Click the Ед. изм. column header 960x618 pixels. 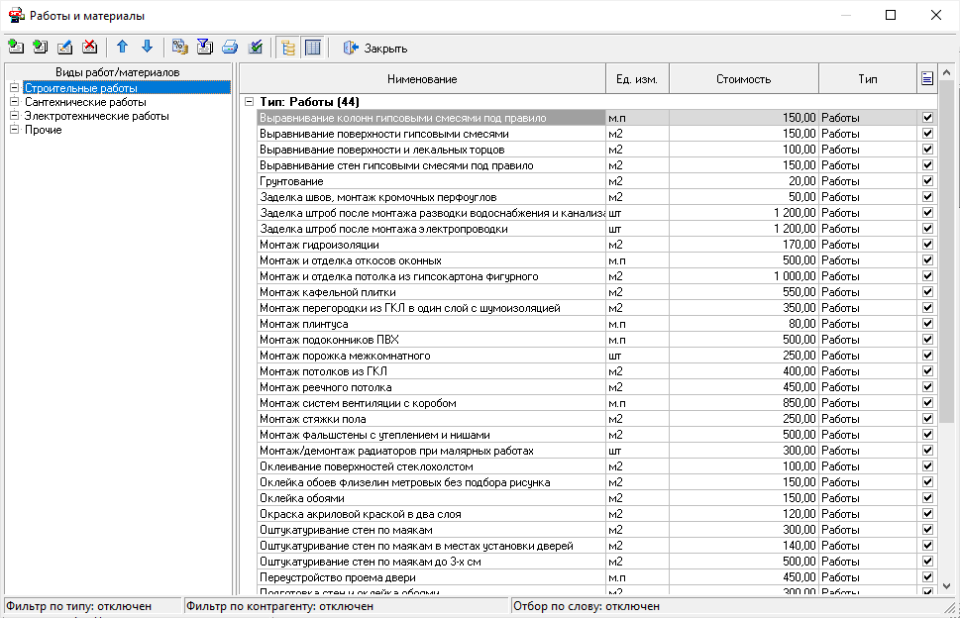[x=637, y=79]
